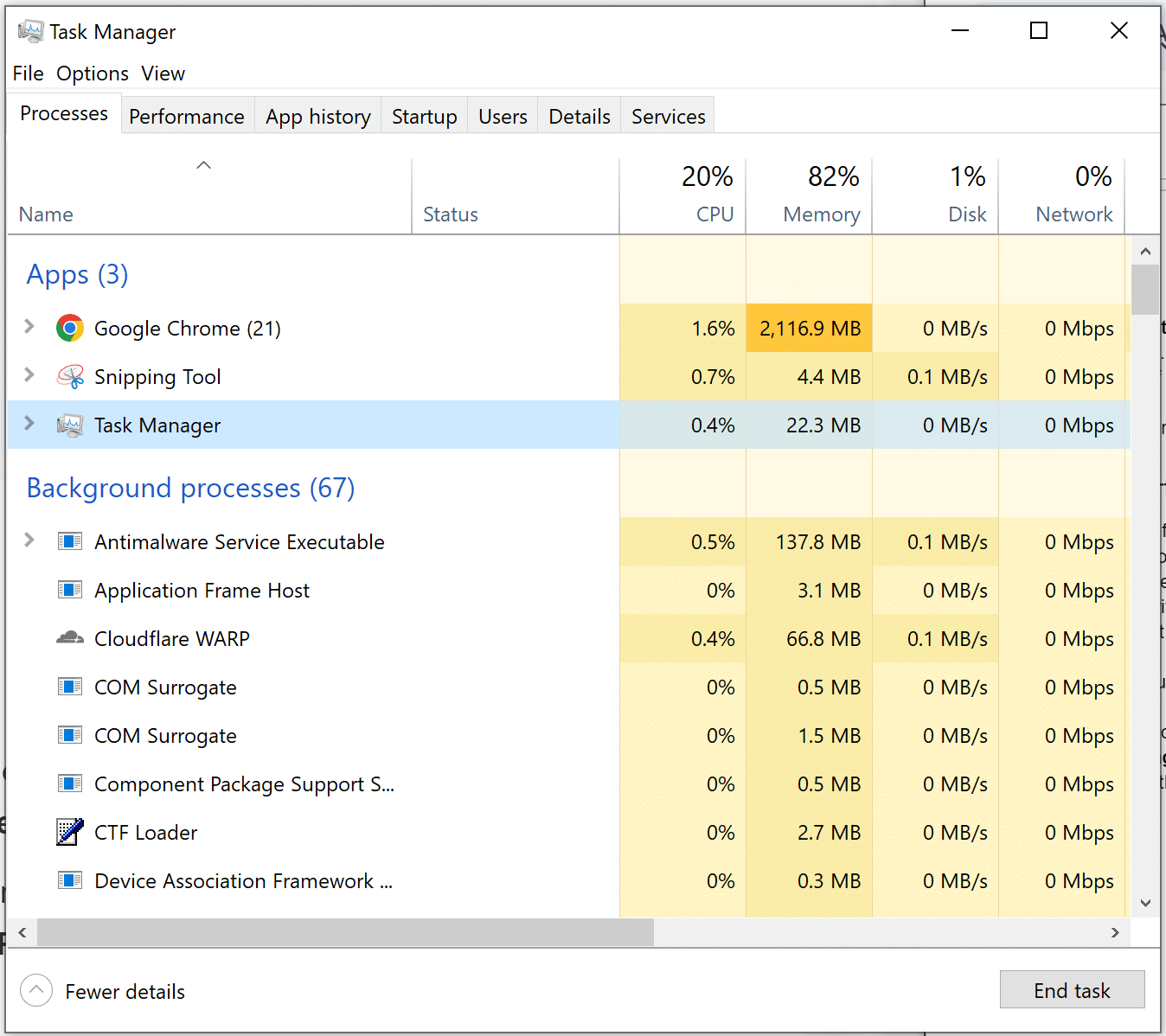Select the Processes tab
The height and width of the screenshot is (1036, 1166).
point(64,114)
